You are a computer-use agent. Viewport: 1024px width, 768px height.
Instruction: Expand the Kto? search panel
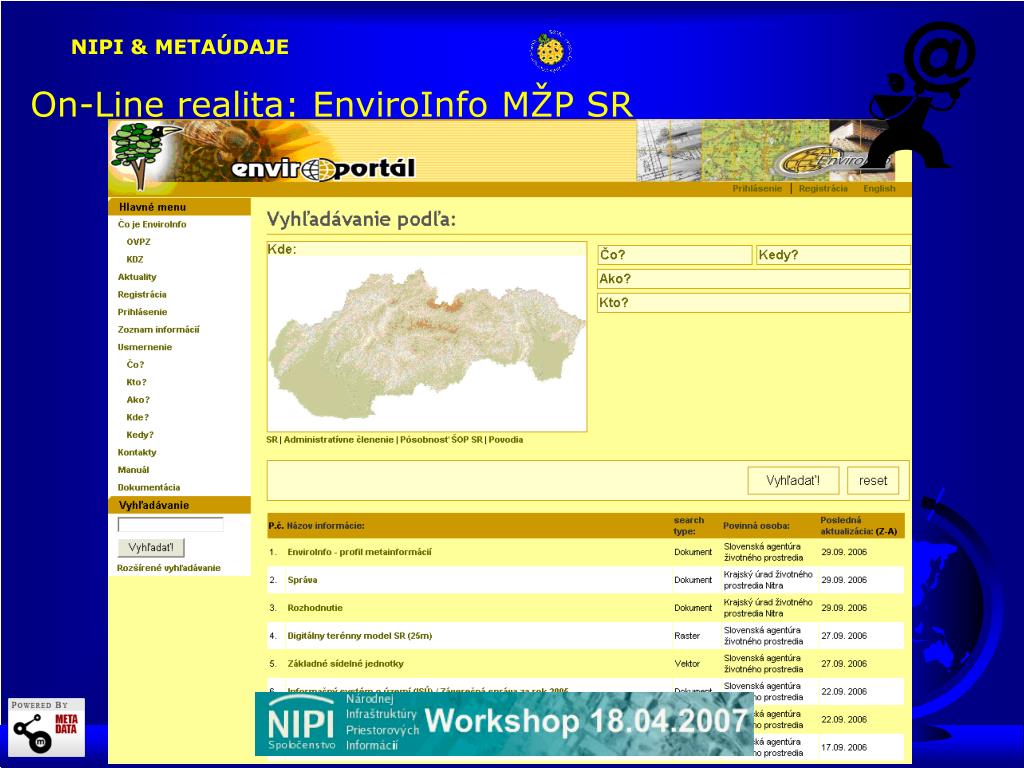coord(754,303)
